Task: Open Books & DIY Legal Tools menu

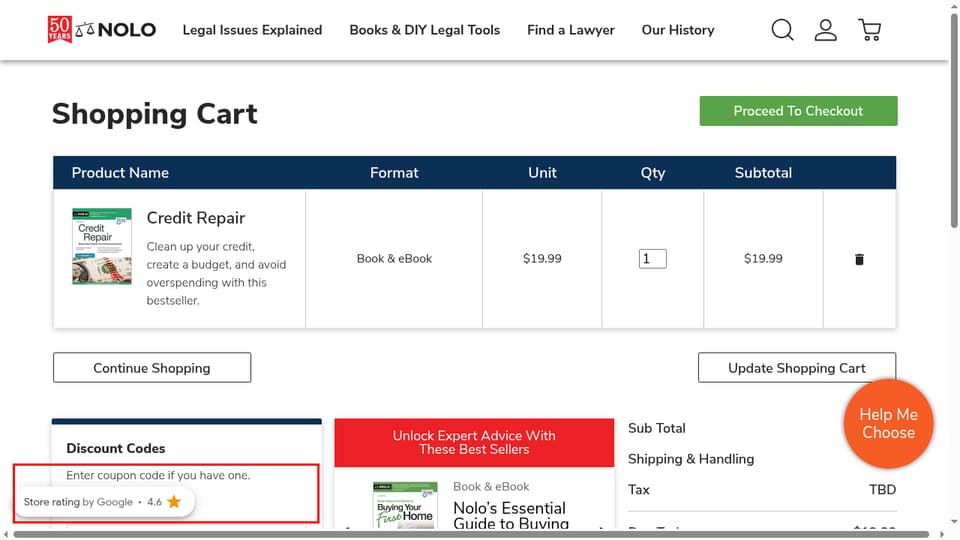Action: (x=424, y=30)
